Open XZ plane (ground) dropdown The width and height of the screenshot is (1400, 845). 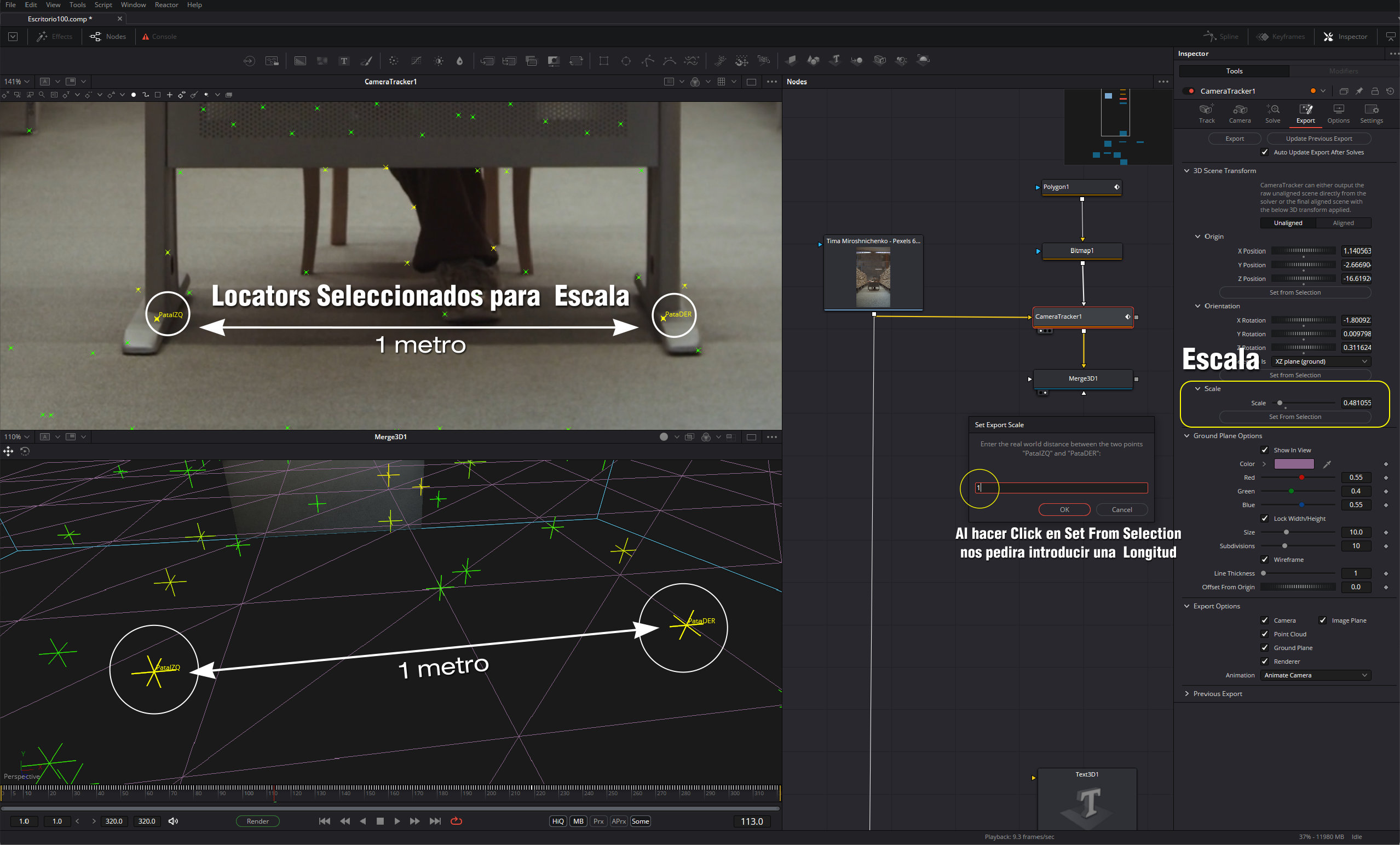(1321, 361)
